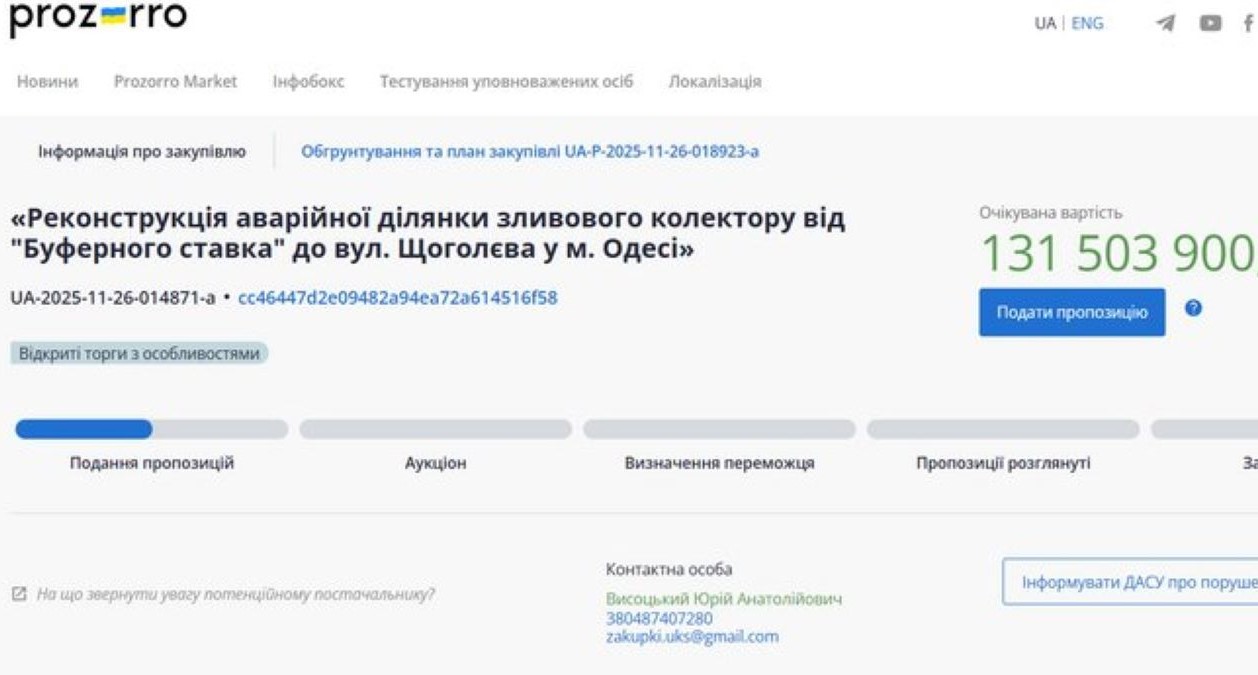Click the Відкриті торги з особливостями tag

pos(140,353)
